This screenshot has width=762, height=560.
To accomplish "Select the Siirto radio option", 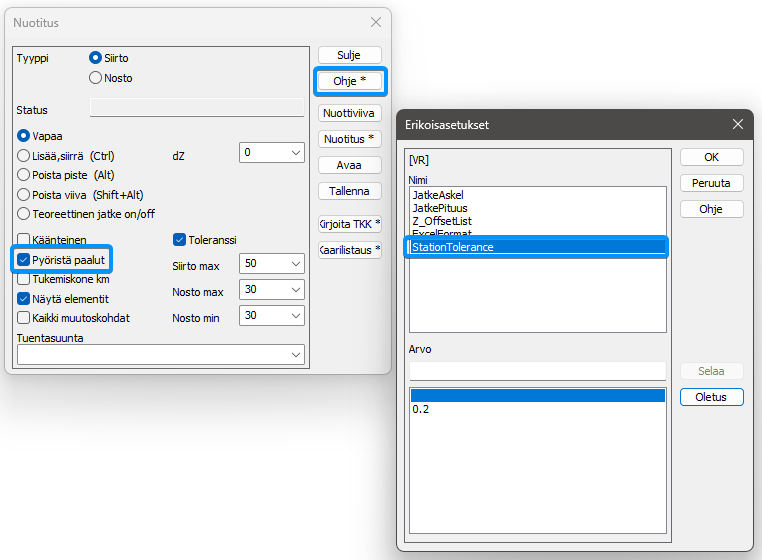I will tap(96, 58).
